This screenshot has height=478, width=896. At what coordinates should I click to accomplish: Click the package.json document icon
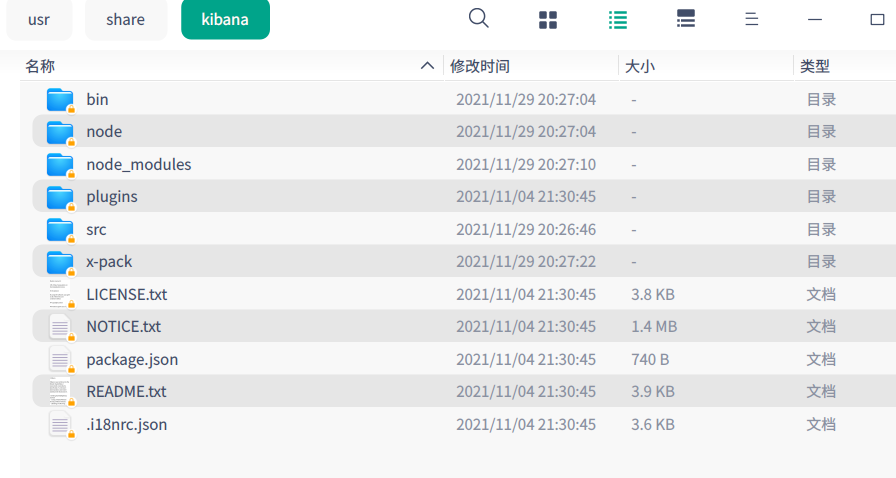61,360
